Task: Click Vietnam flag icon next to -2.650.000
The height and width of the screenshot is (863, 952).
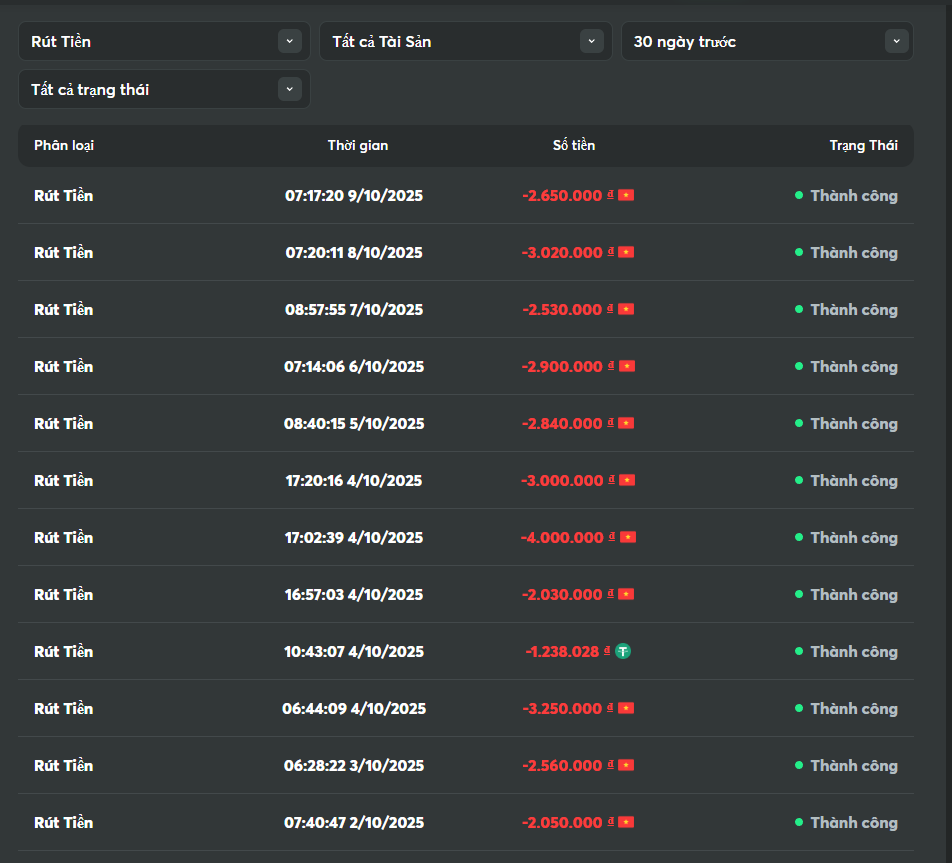Action: 626,195
